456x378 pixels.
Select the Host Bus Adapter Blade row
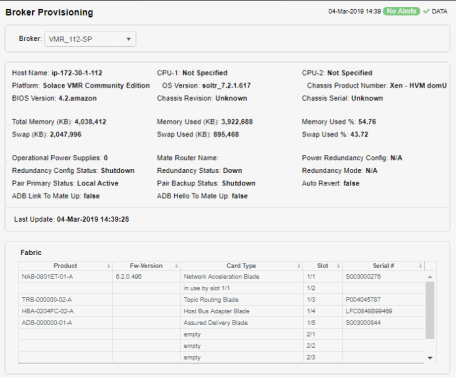(x=222, y=311)
